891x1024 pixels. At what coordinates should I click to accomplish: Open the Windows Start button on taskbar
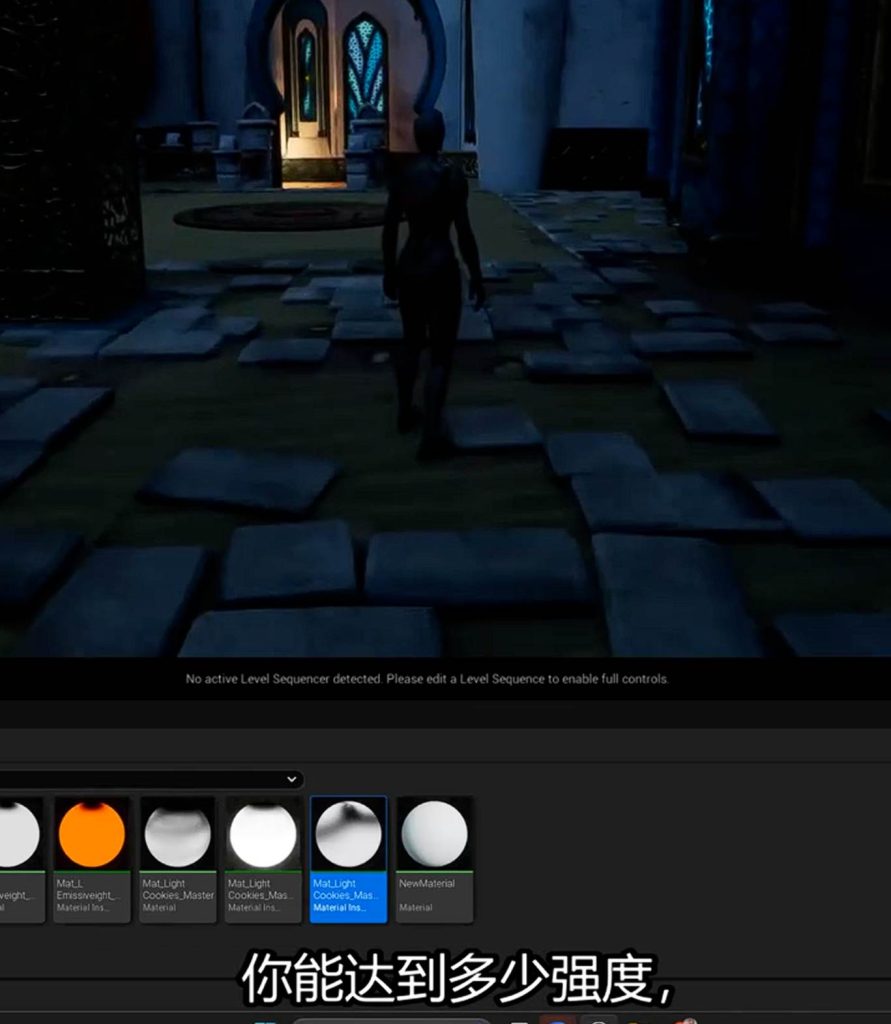click(x=265, y=1020)
